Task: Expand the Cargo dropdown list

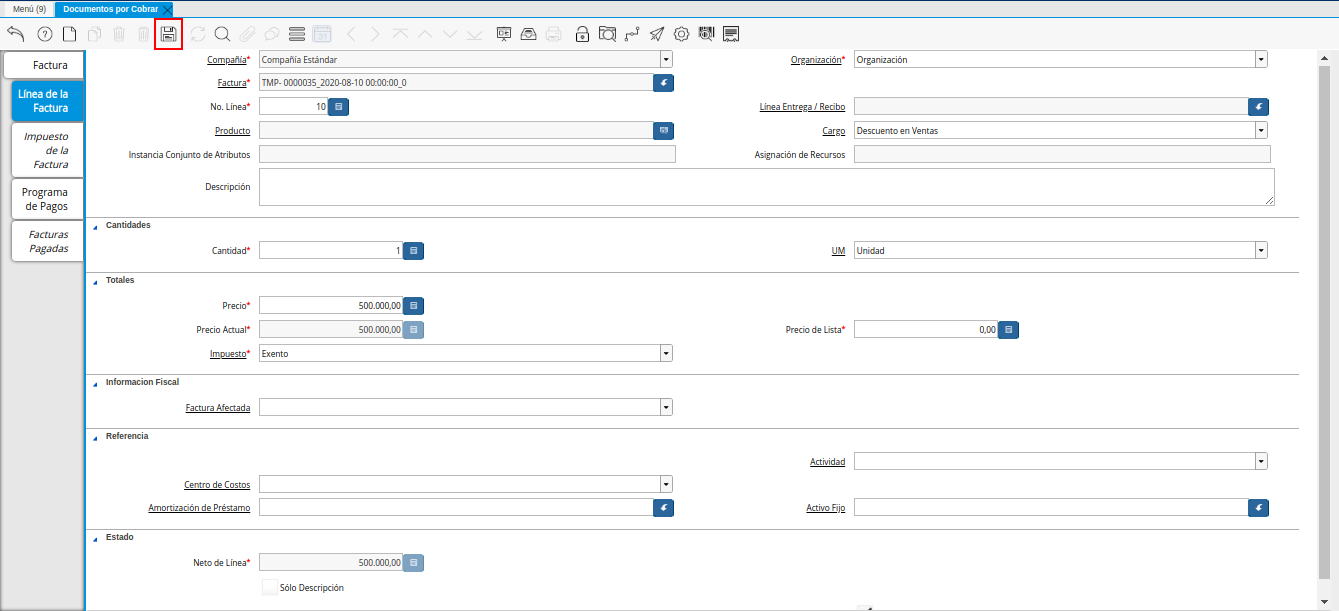Action: [x=1261, y=131]
